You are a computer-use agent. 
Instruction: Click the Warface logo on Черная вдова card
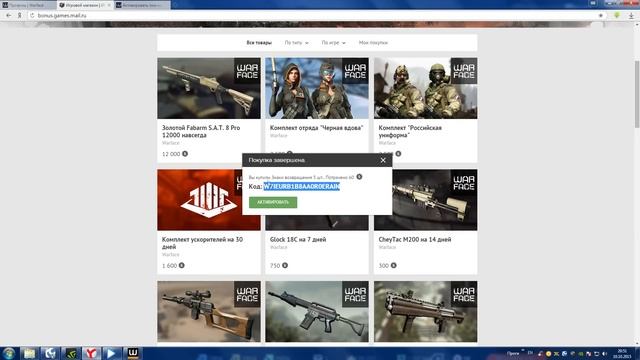(355, 71)
